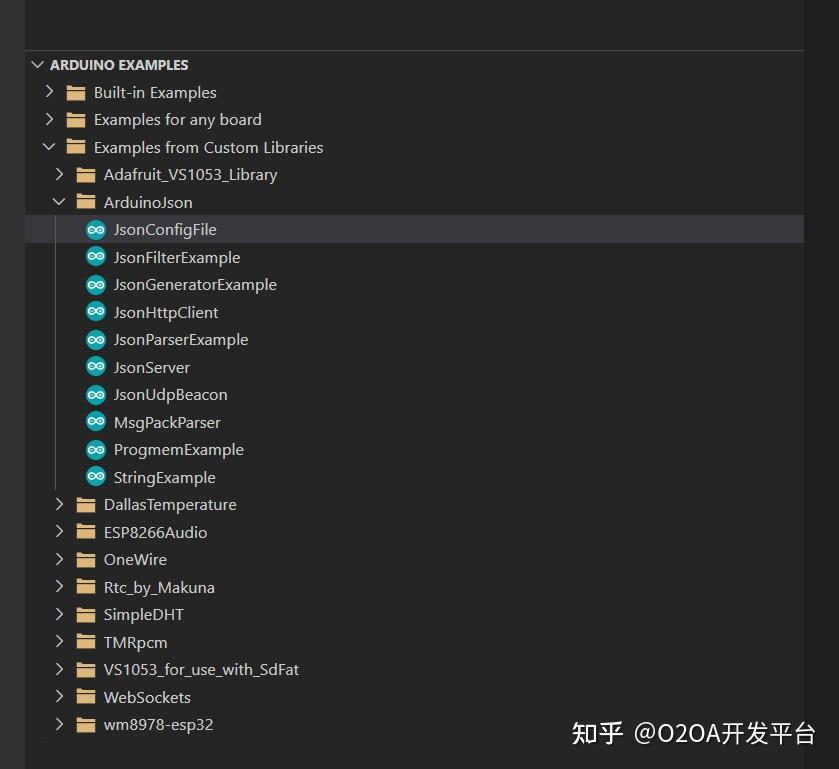Click the VS1053_for_use_with_SdFat folder label
The width and height of the screenshot is (839, 769).
point(201,670)
